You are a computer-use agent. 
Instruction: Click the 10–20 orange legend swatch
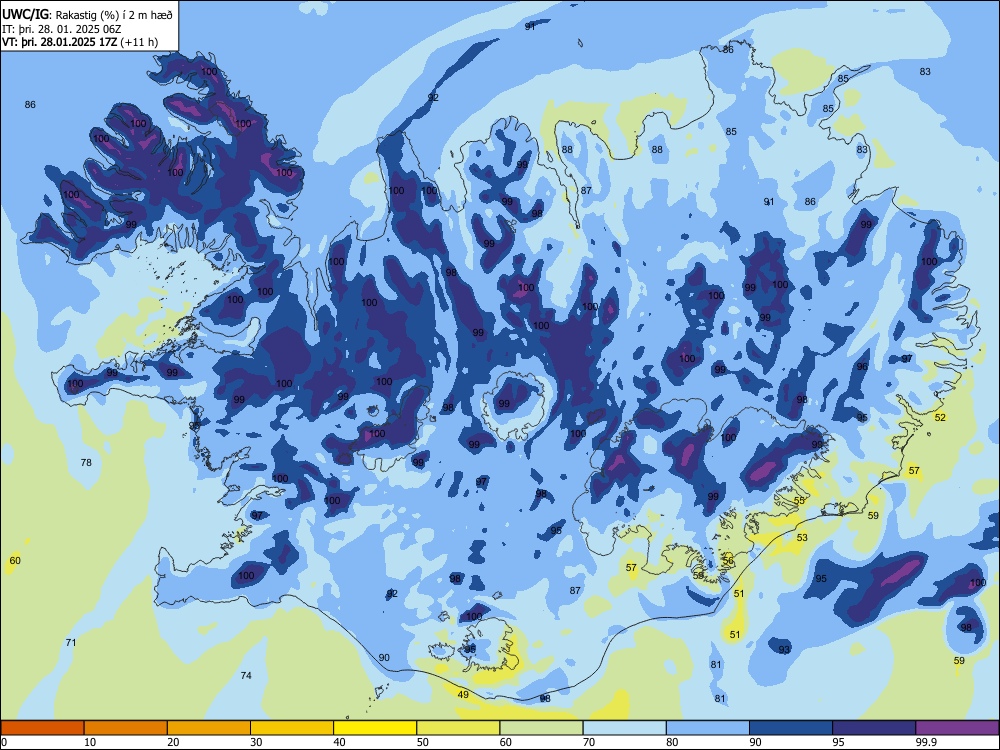[x=126, y=728]
